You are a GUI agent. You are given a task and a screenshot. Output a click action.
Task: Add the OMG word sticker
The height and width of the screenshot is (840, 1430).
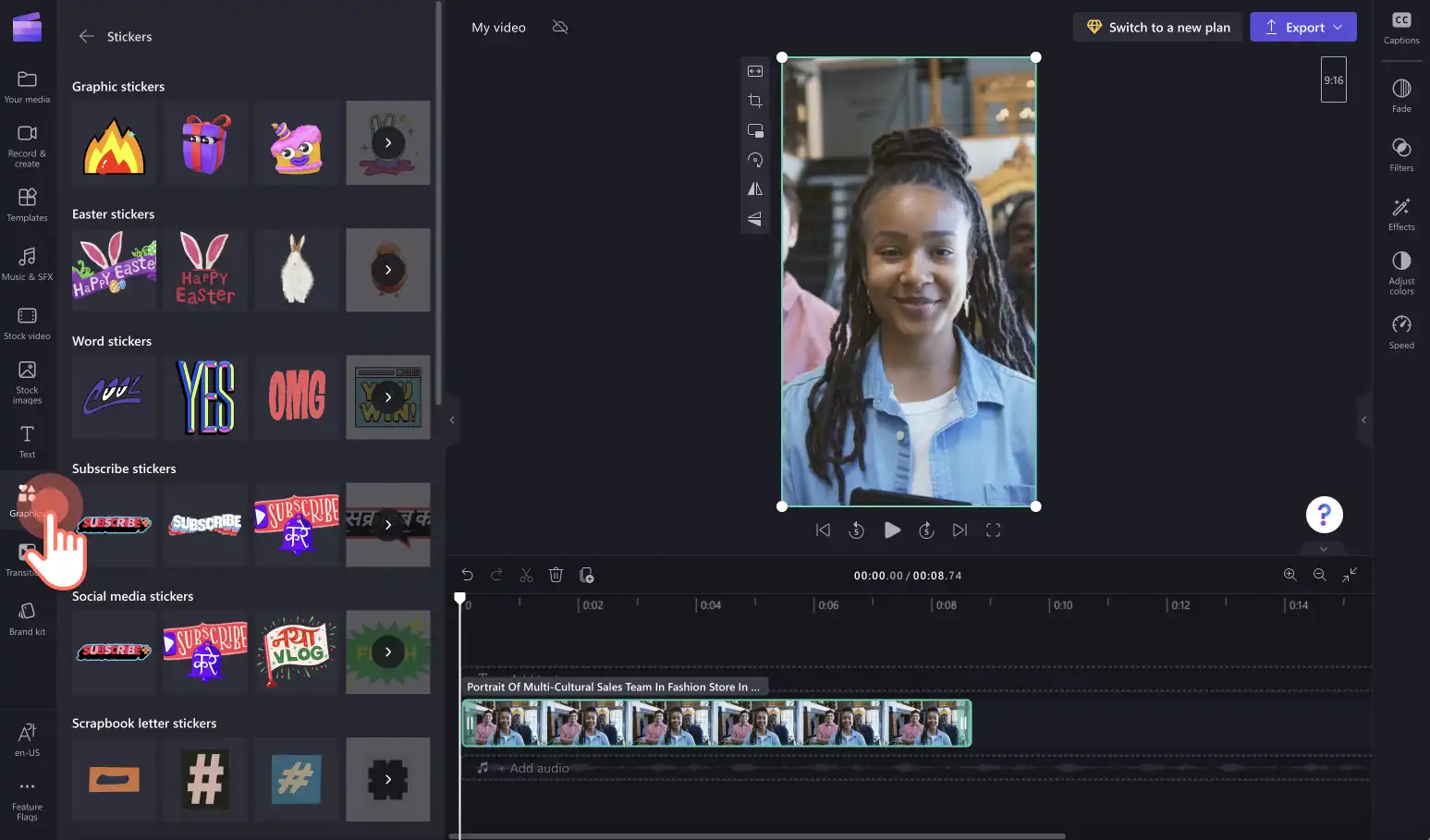tap(297, 397)
